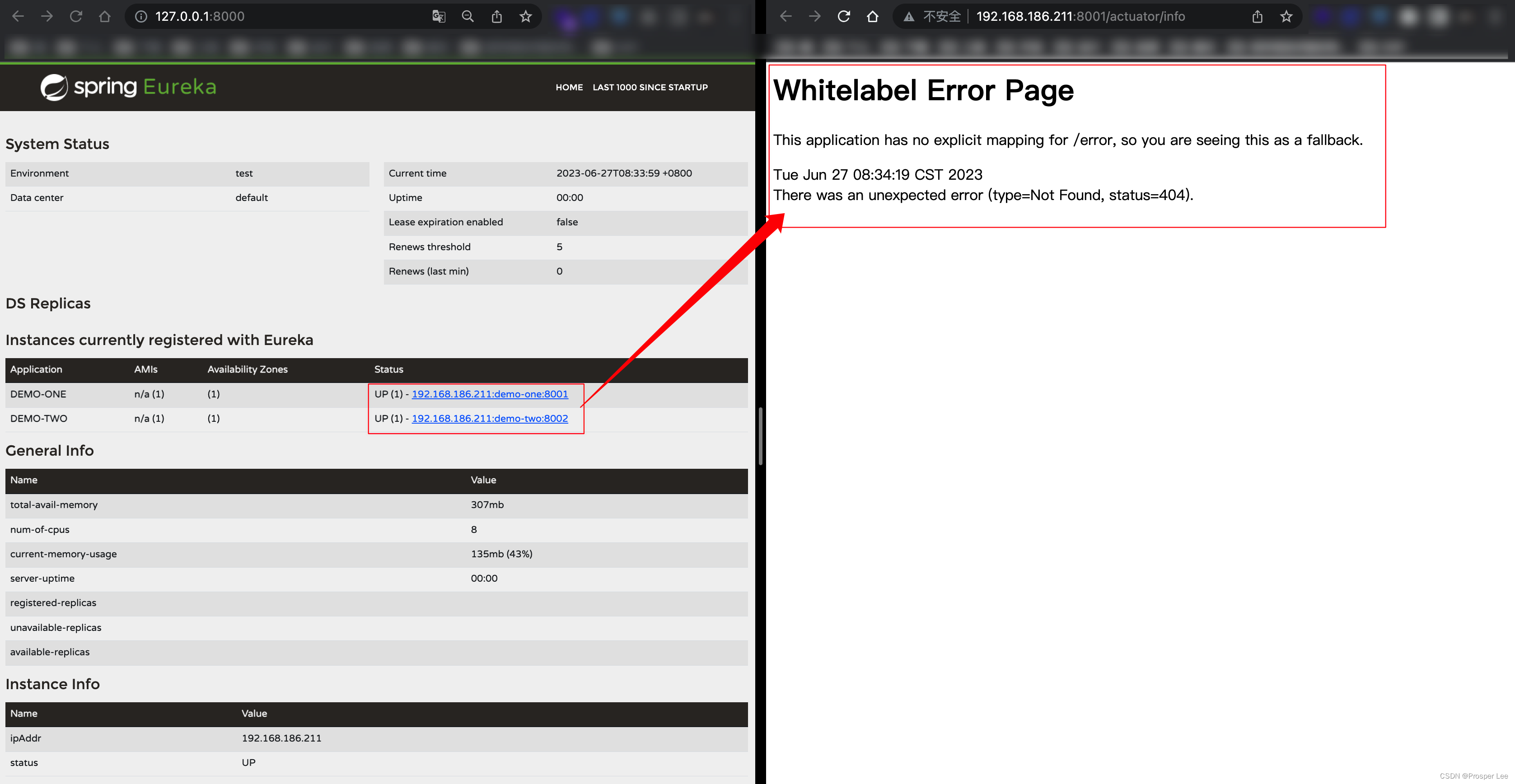The width and height of the screenshot is (1515, 784).
Task: Reload the 127.0.0.1:8000 page
Action: (x=76, y=16)
